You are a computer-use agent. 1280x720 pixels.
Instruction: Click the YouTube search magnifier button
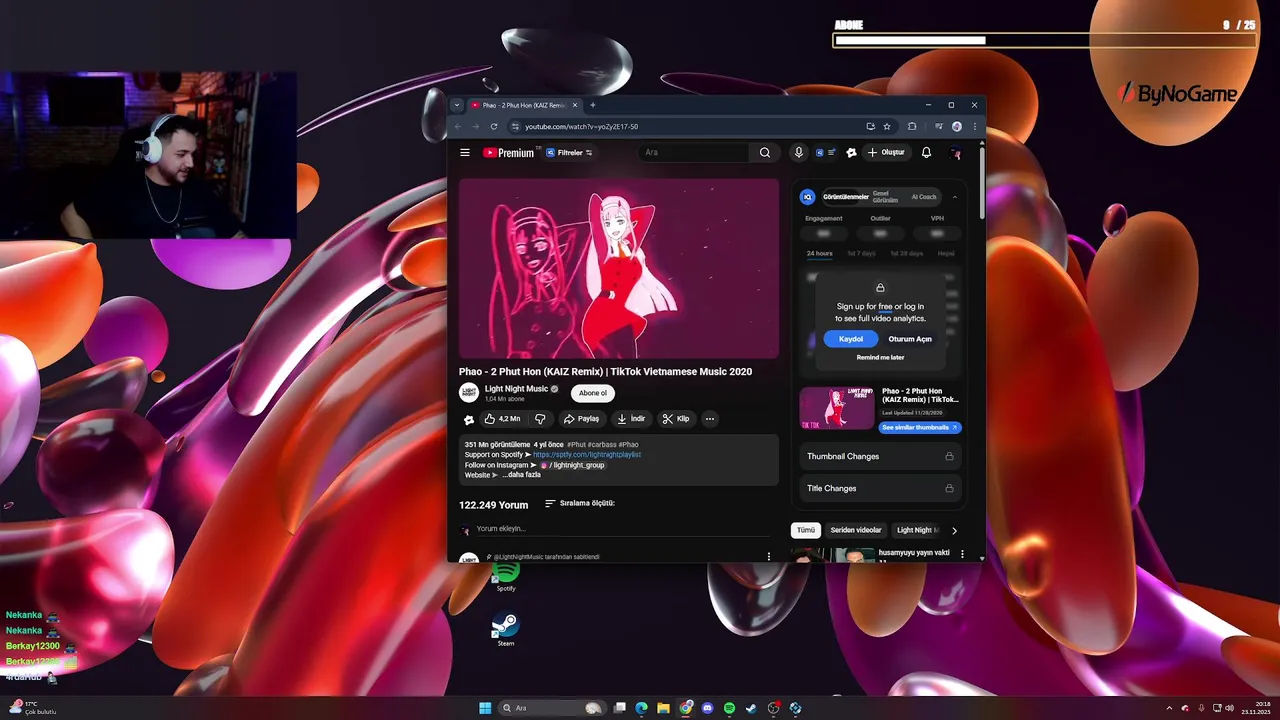point(765,153)
